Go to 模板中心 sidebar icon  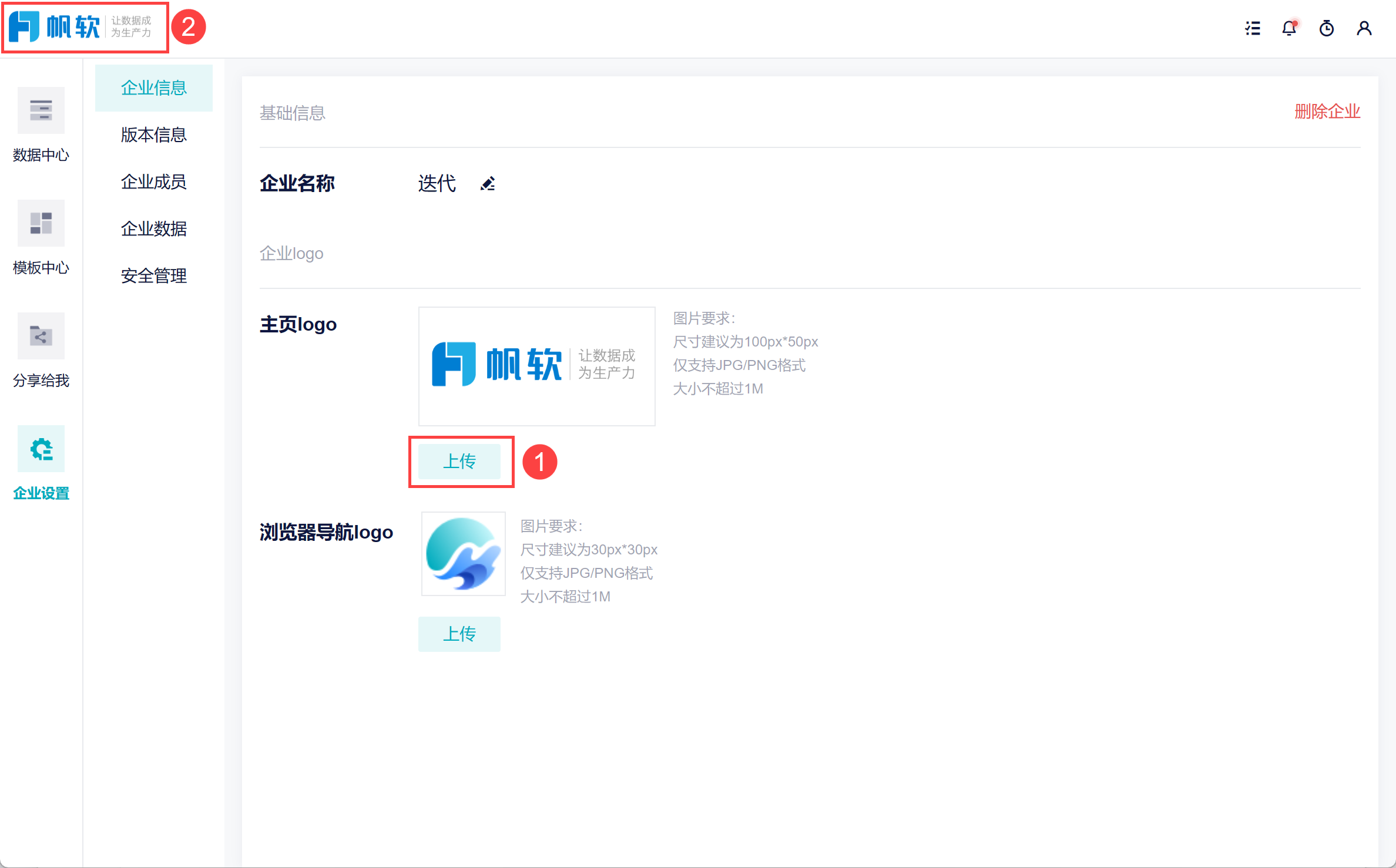point(41,223)
